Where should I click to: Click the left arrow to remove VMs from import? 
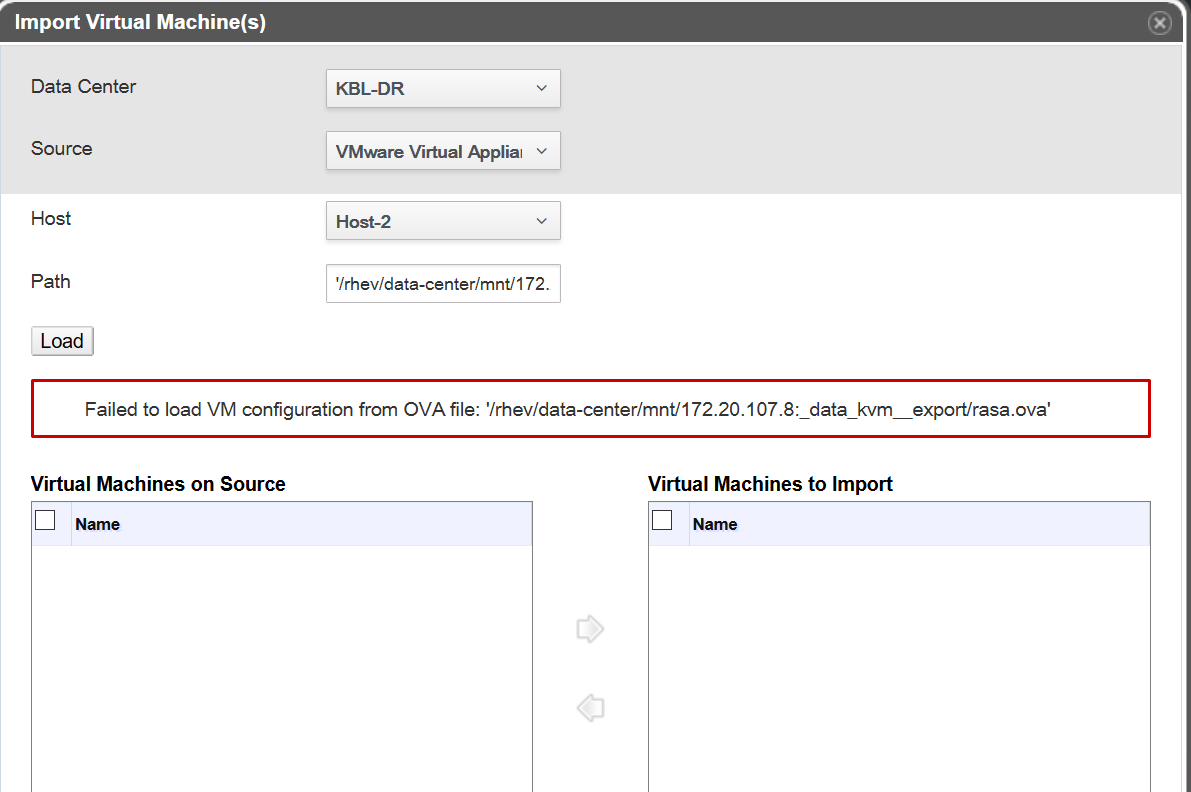click(590, 709)
